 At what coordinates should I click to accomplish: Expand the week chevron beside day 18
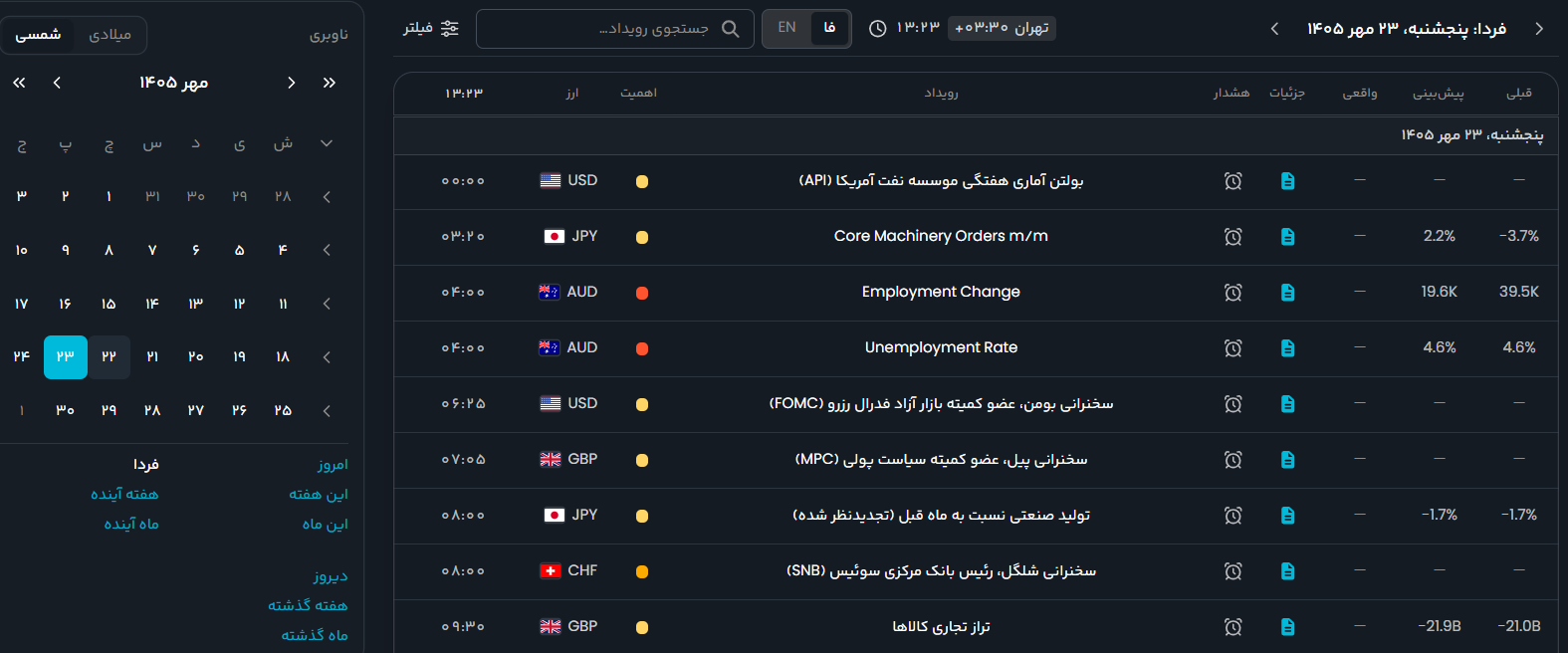coord(327,357)
